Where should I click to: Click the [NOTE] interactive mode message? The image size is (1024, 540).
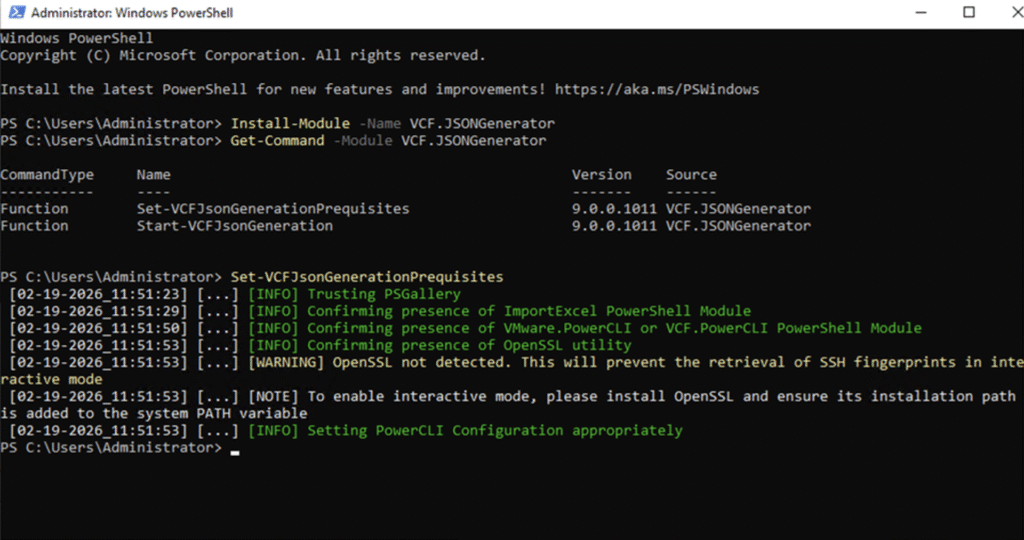[630, 396]
